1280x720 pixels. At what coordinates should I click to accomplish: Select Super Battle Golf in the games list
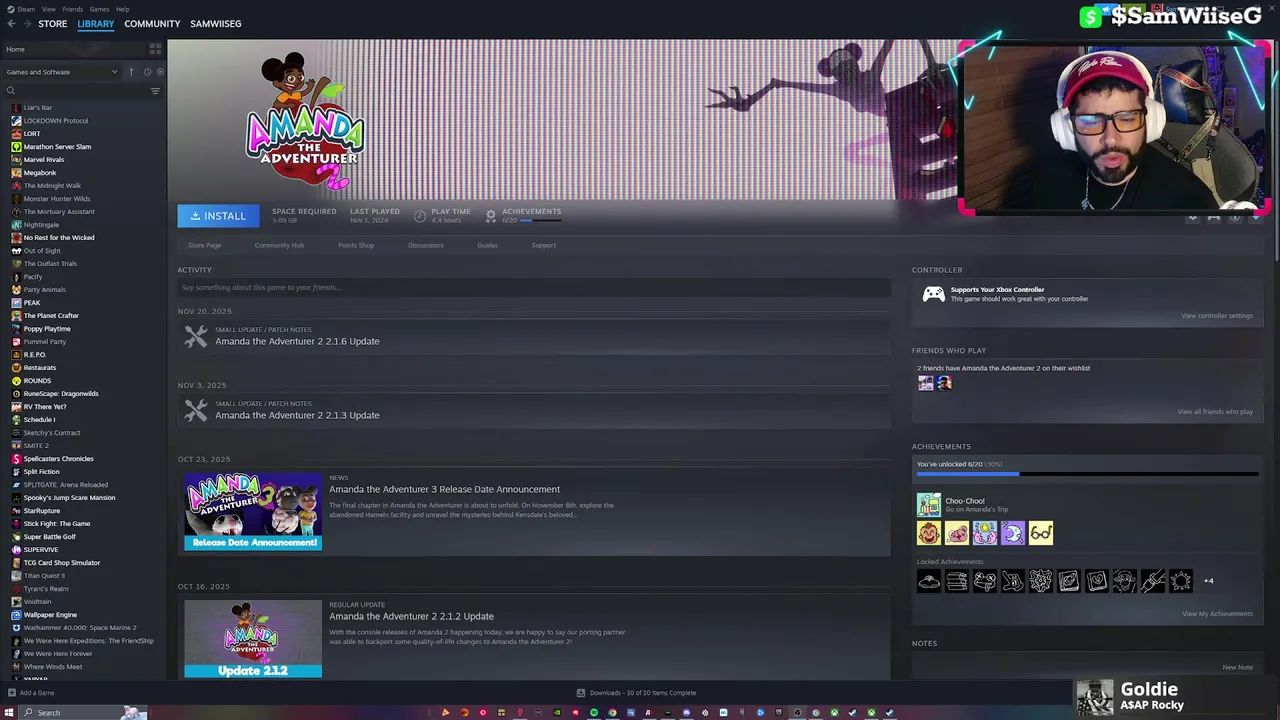coord(49,537)
